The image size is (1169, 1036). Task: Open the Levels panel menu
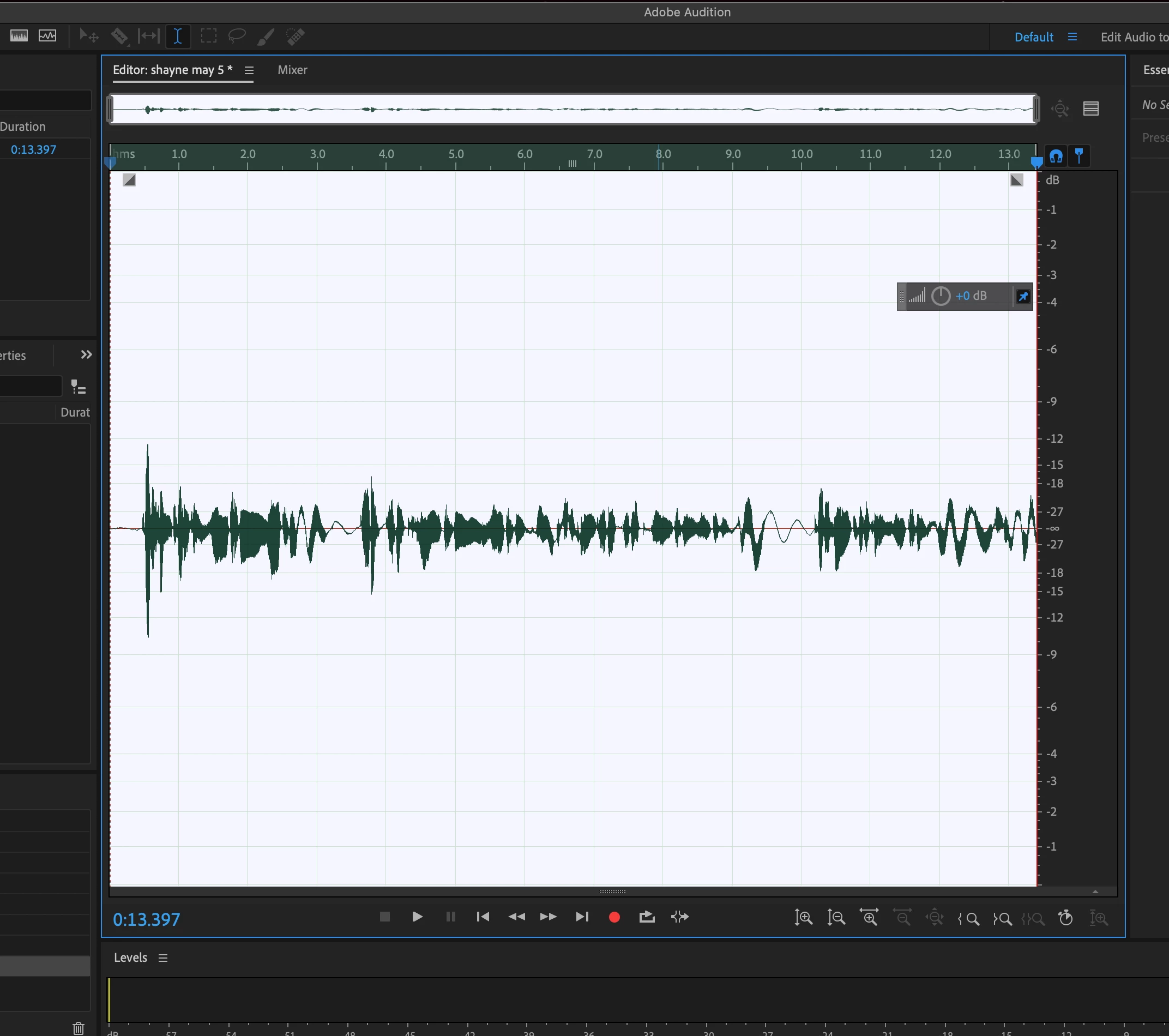coord(163,958)
